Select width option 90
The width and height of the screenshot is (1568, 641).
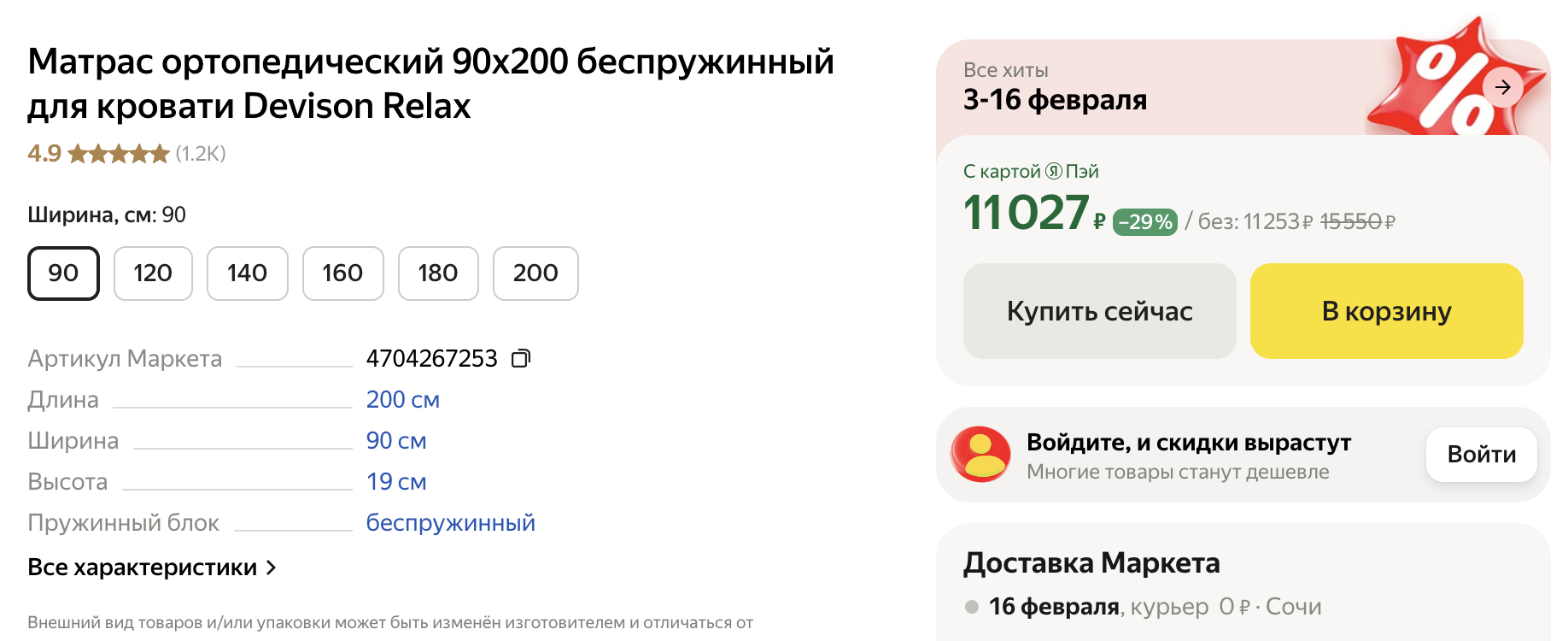click(63, 273)
